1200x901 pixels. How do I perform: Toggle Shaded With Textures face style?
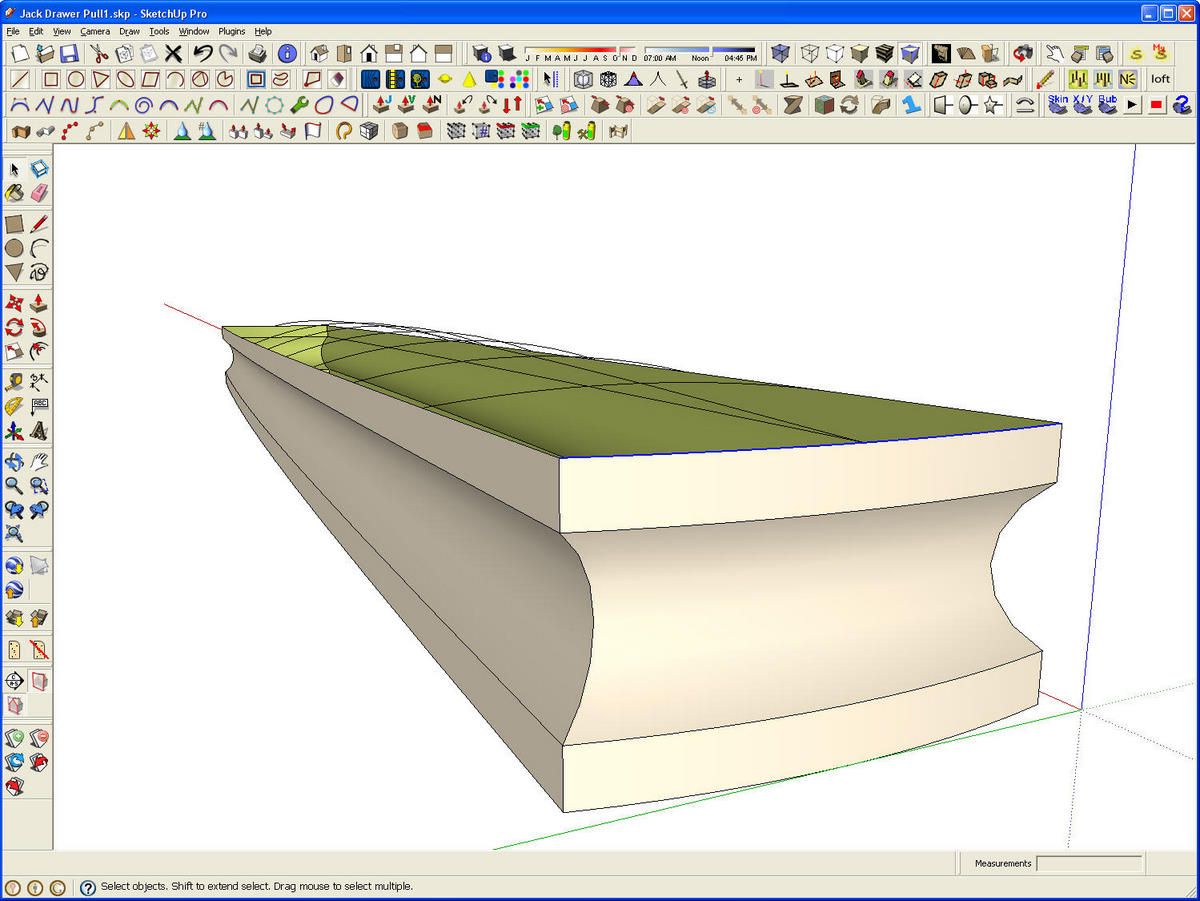pos(884,54)
